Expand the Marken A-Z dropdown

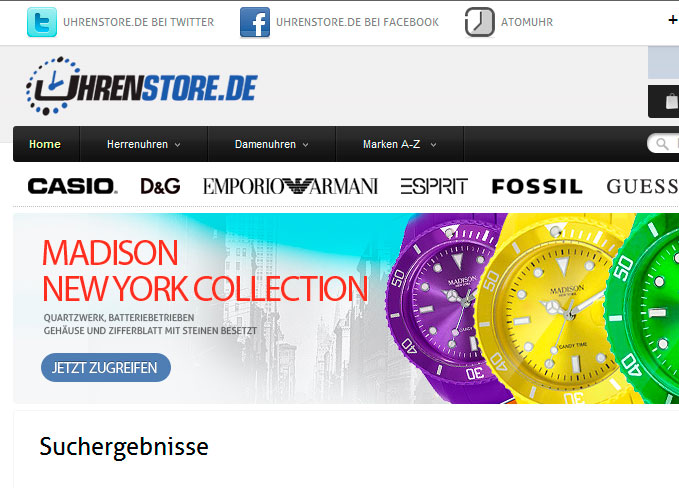tap(399, 144)
